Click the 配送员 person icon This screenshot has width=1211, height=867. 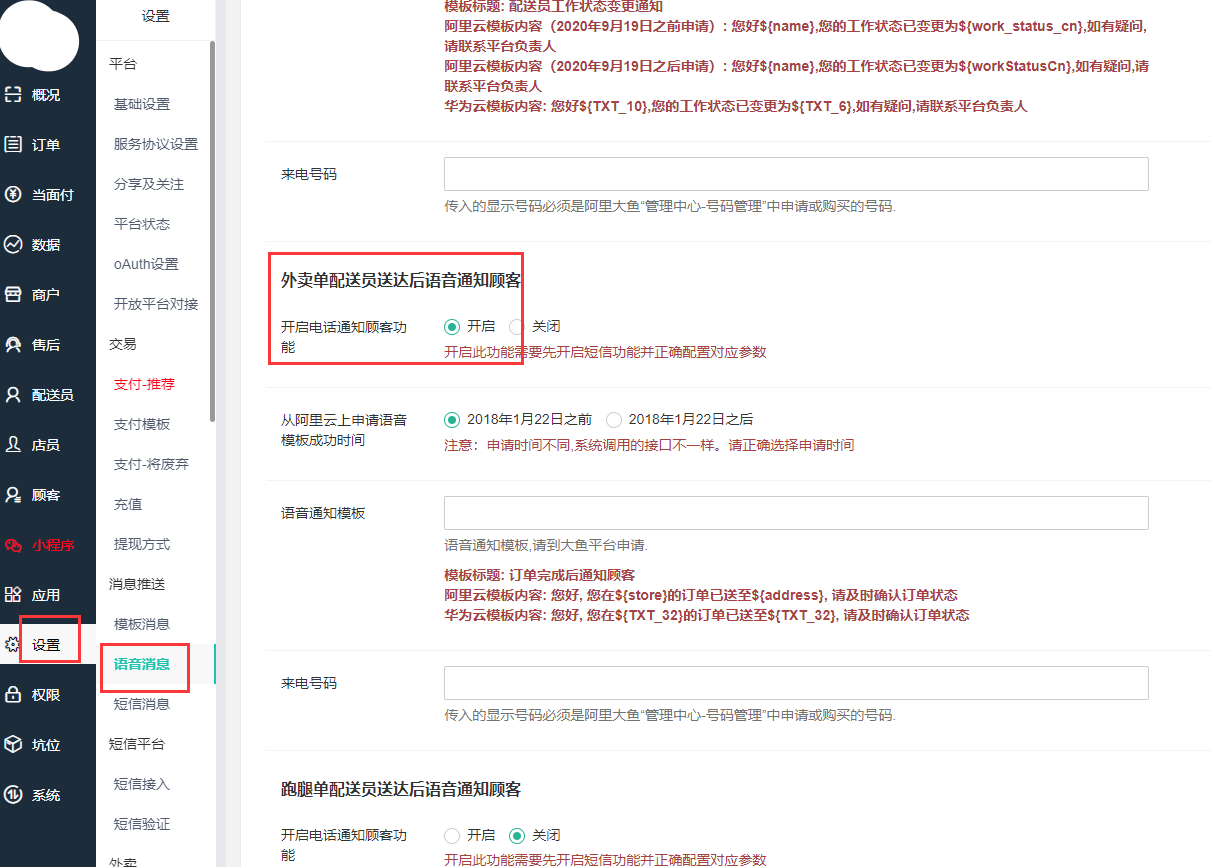coord(13,395)
